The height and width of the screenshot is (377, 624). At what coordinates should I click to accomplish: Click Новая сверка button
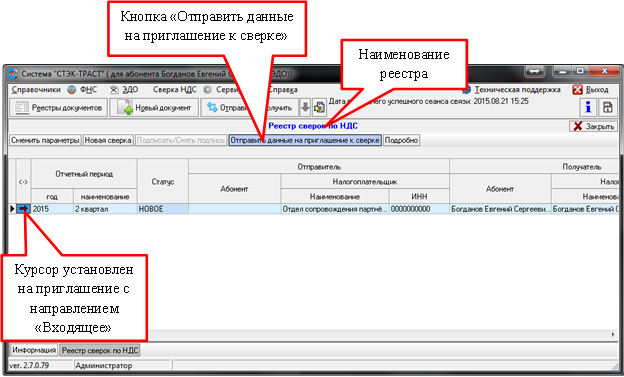click(x=108, y=140)
